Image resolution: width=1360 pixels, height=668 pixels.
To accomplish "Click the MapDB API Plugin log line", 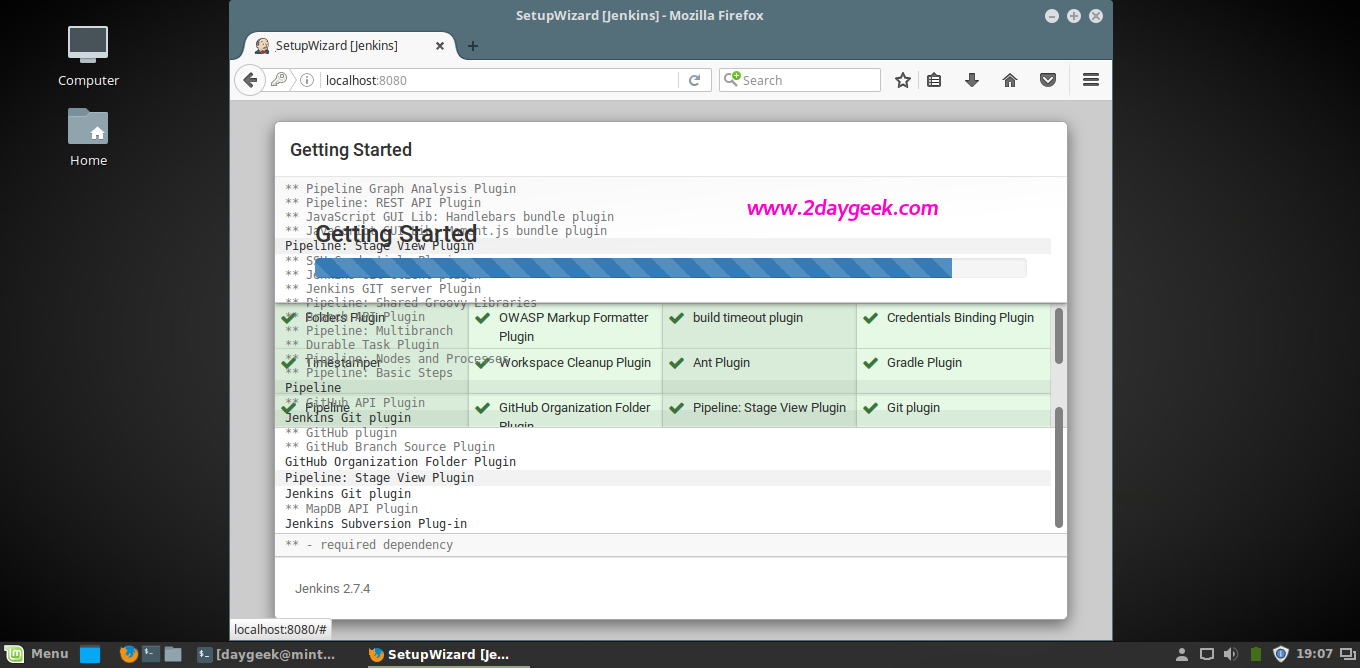I will pos(351,509).
